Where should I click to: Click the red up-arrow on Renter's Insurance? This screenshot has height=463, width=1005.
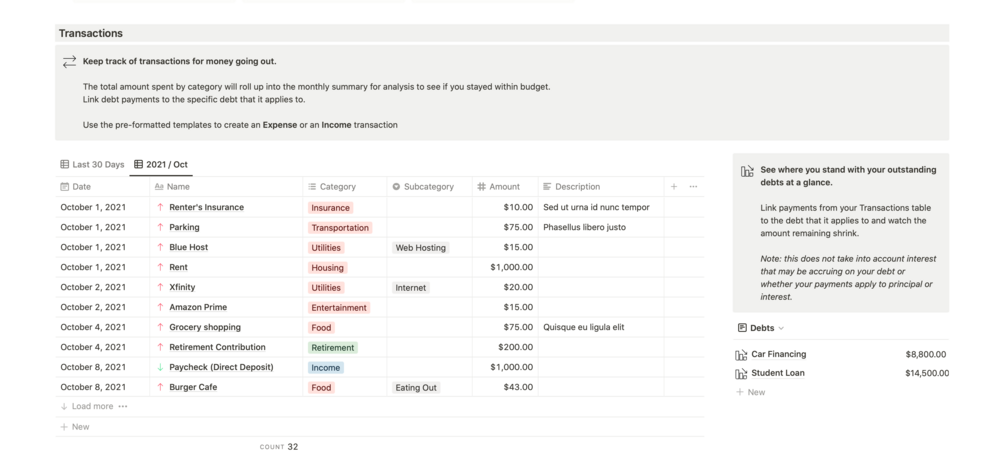click(160, 208)
